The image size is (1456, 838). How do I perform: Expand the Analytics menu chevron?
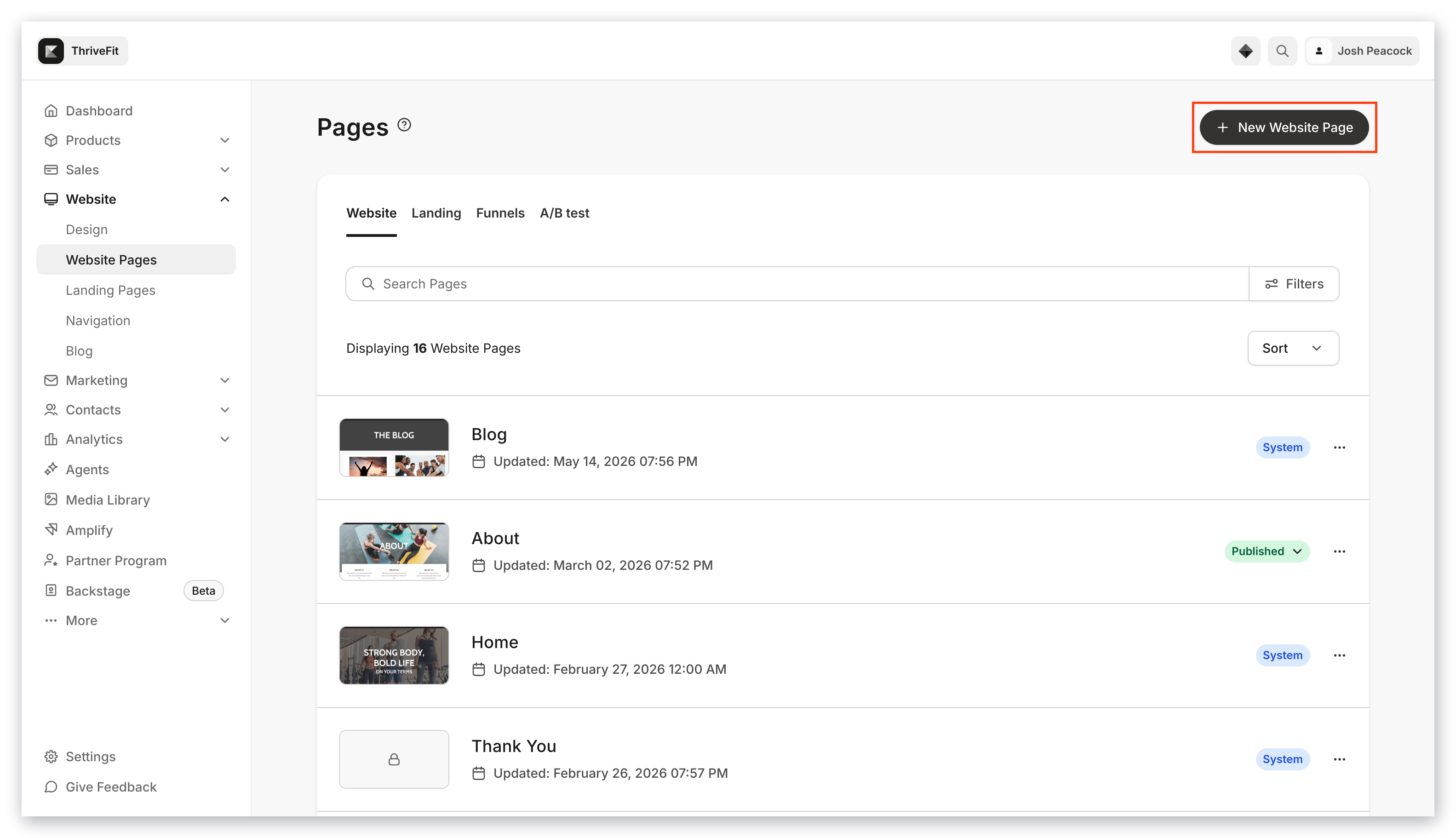coord(225,439)
